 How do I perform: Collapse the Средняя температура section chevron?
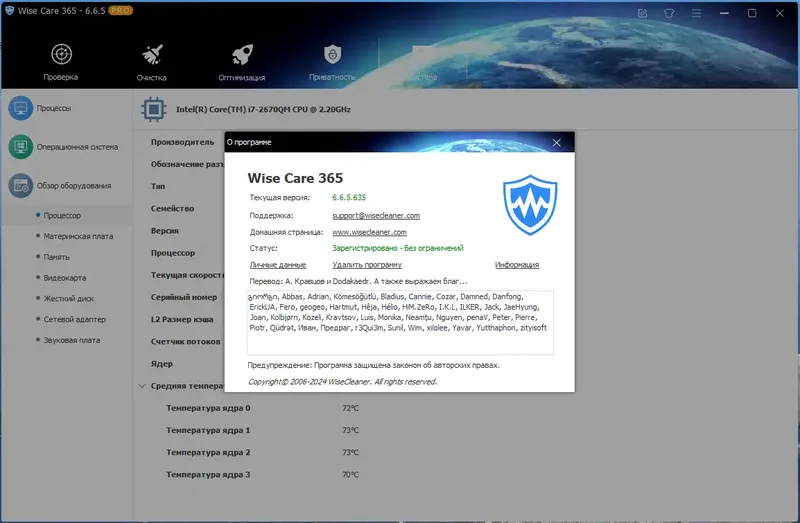[142, 386]
